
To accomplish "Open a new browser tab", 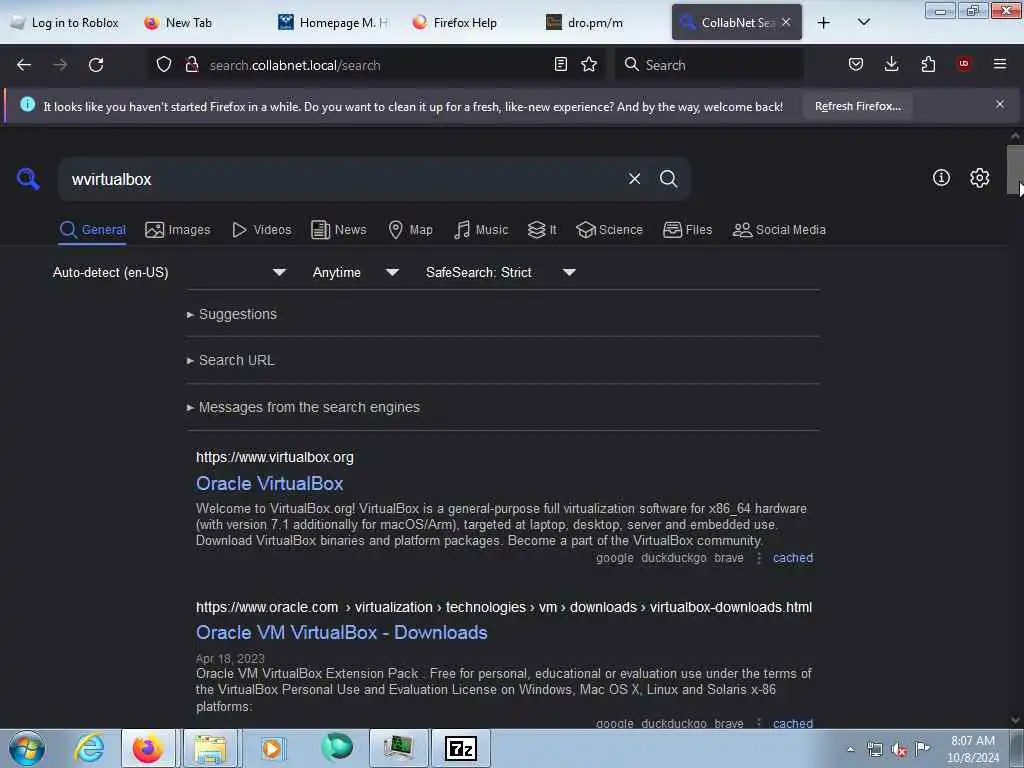I will 824,23.
